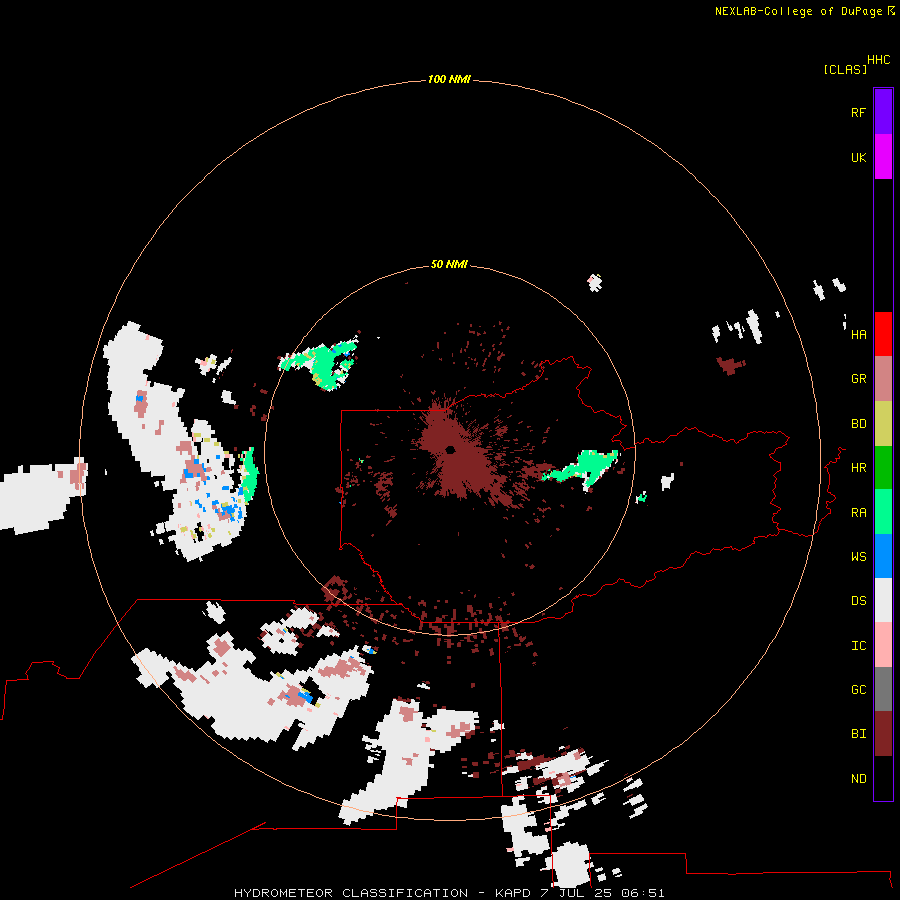900x900 pixels.
Task: Select the DS white legend swatch
Action: click(x=883, y=600)
